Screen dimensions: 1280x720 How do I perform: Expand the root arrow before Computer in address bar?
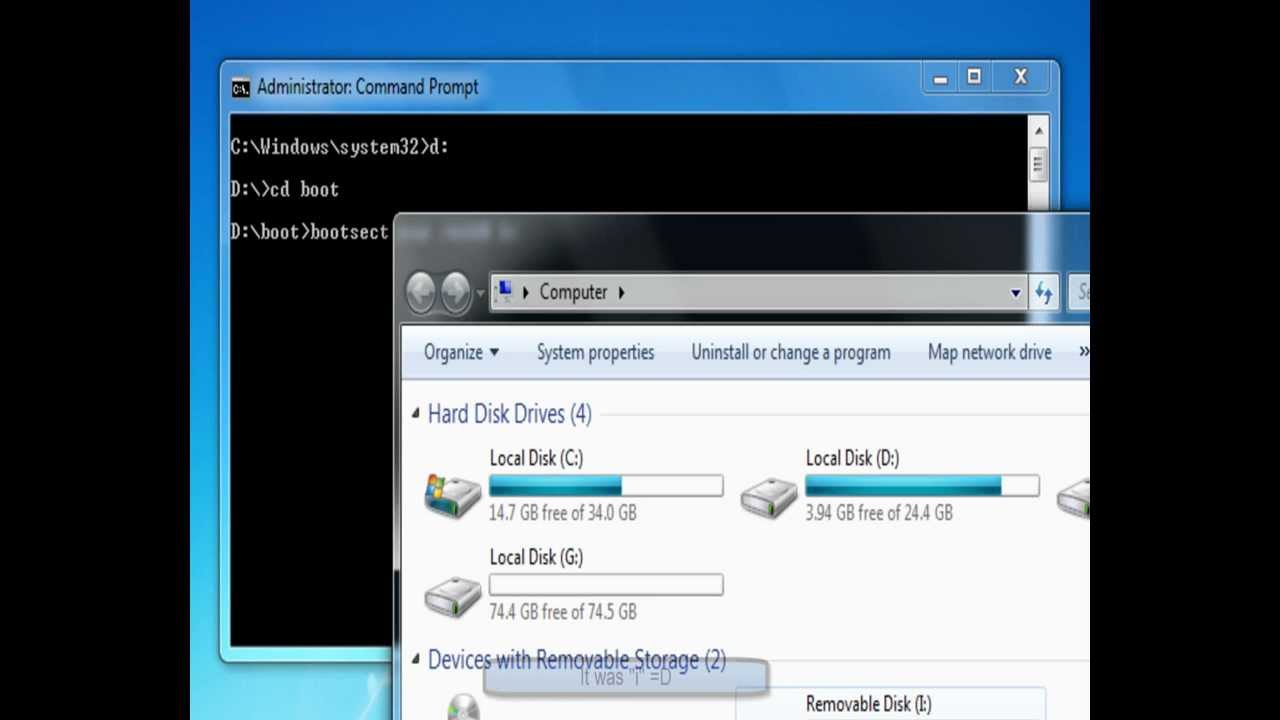(526, 292)
